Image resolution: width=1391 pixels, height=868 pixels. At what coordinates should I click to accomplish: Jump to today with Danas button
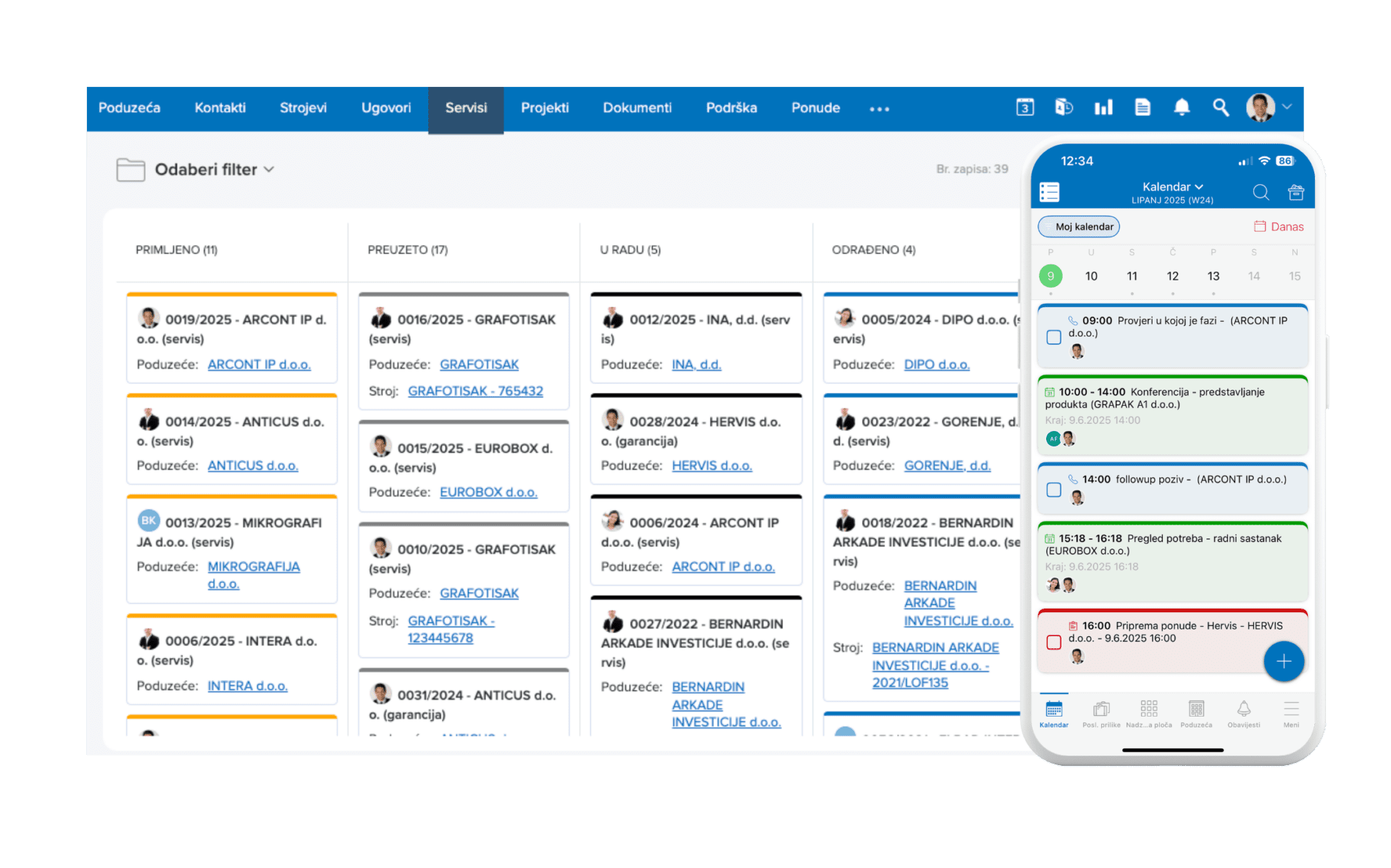click(1279, 227)
